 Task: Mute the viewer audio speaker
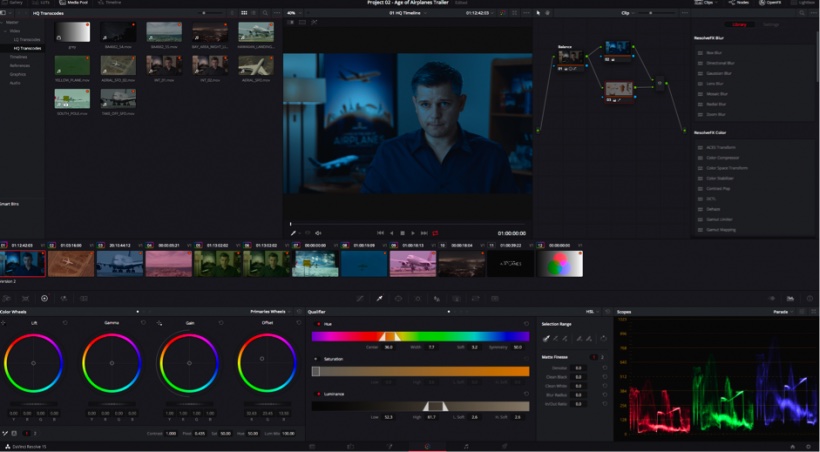(318, 233)
